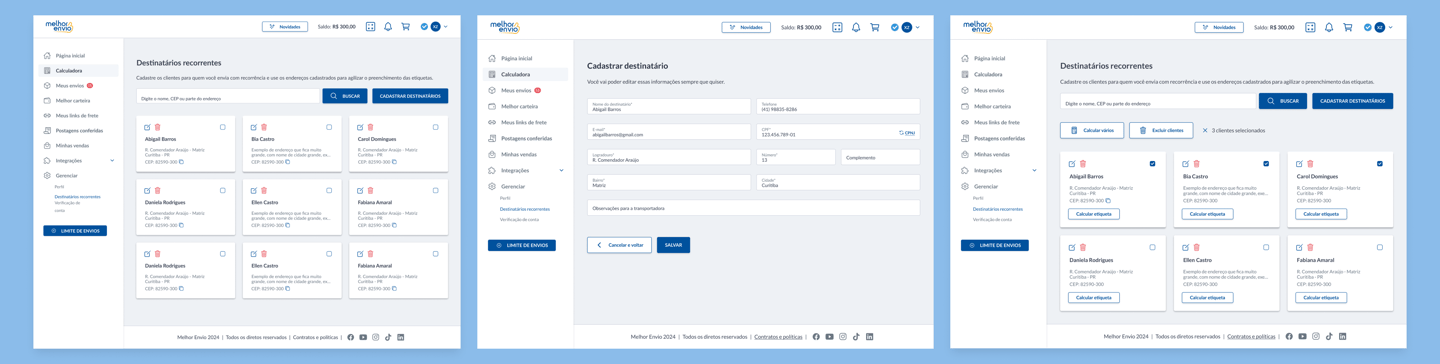Viewport: 1440px width, 364px height.
Task: Uncheck Abigail Barros checkbox in right screen
Action: [1152, 164]
